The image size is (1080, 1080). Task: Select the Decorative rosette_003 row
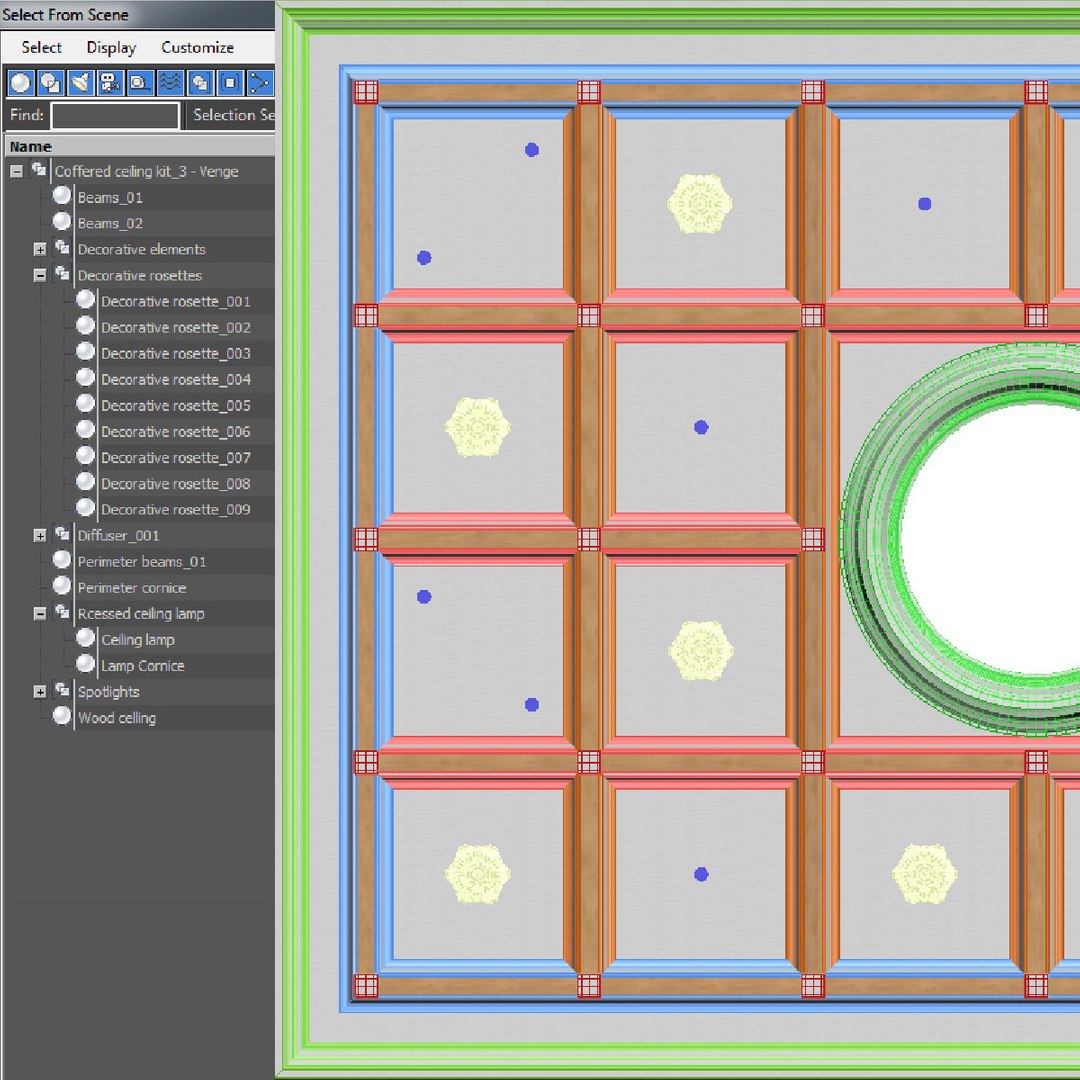175,353
